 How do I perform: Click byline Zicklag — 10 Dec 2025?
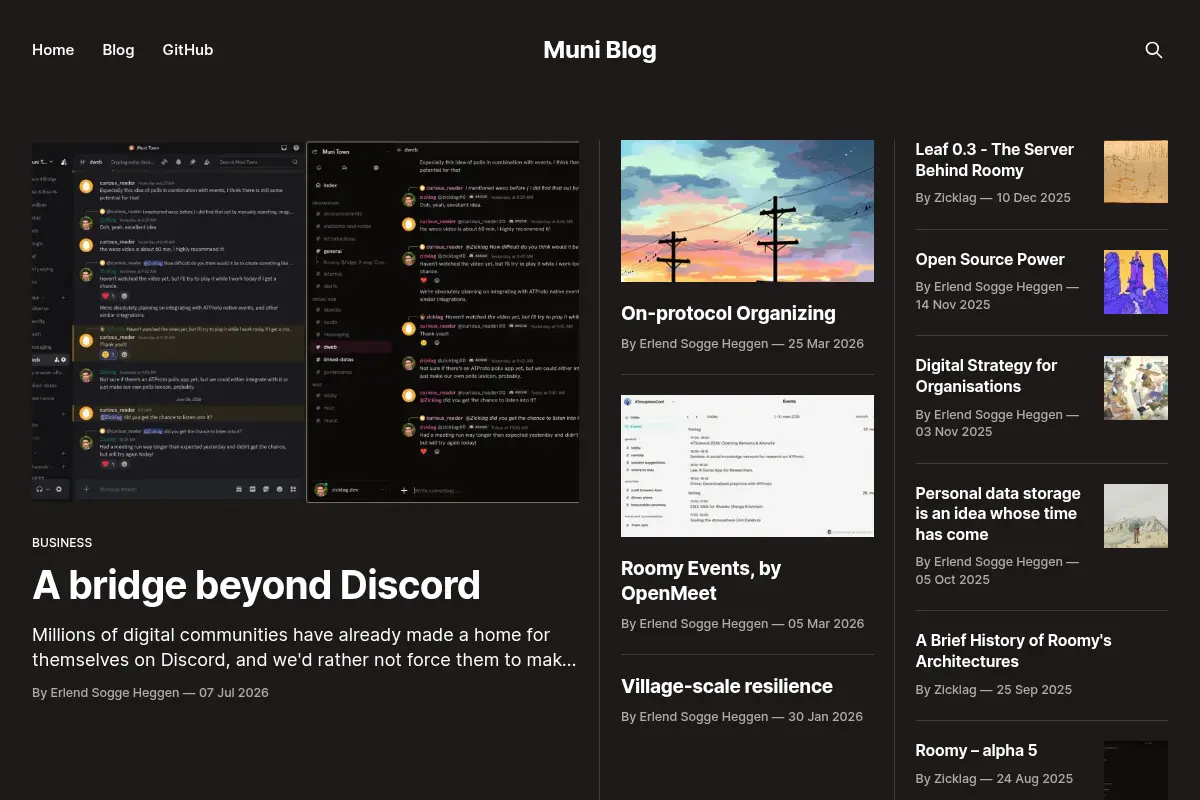tap(993, 197)
